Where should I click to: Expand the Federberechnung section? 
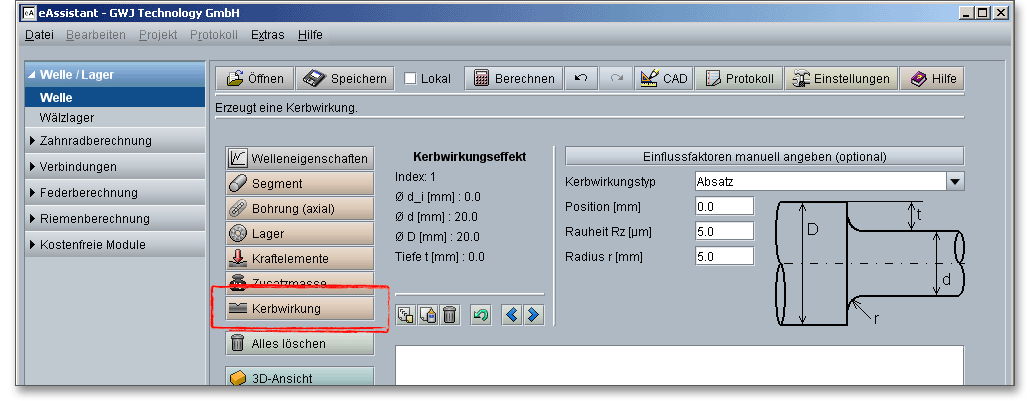(89, 193)
